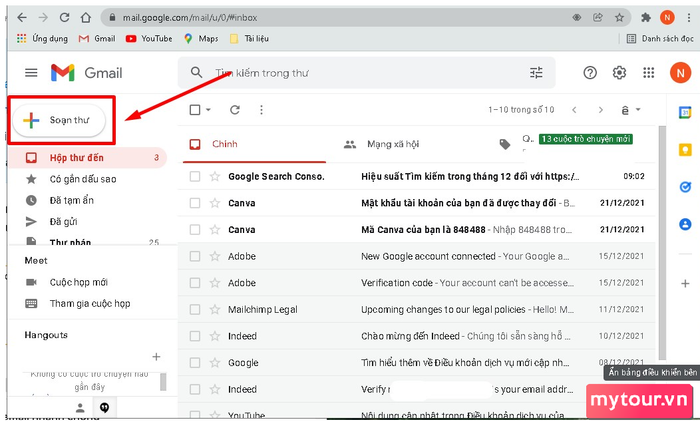Open the input tools dropdown arrow
The height and width of the screenshot is (428, 700).
(638, 110)
